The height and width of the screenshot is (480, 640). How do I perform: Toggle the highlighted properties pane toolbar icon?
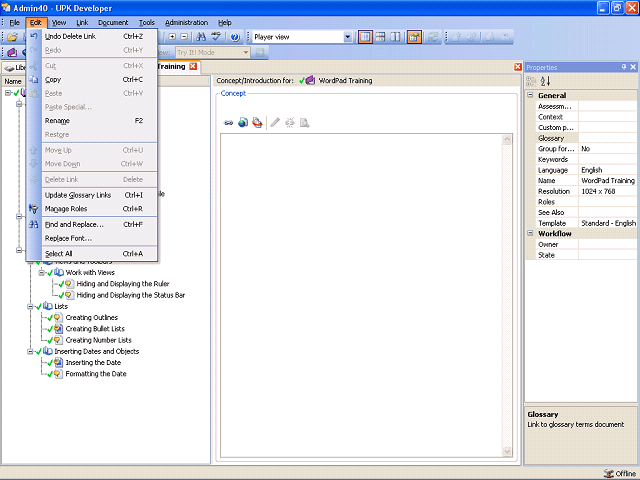(x=414, y=37)
